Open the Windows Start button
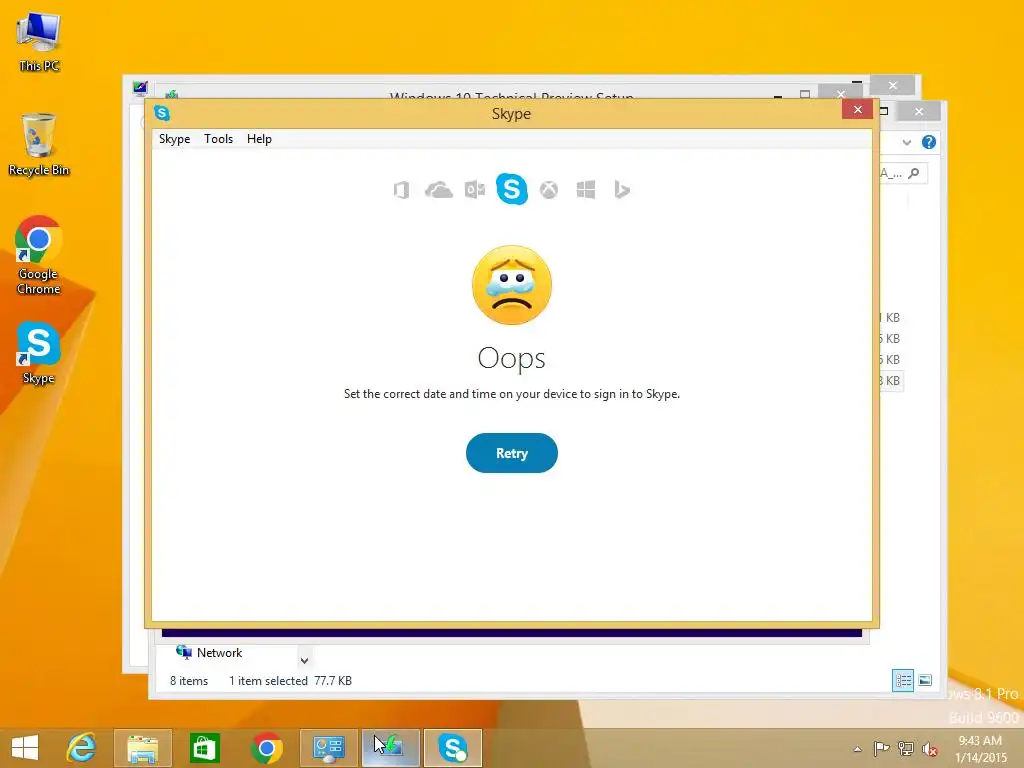The width and height of the screenshot is (1024, 768). (x=25, y=748)
